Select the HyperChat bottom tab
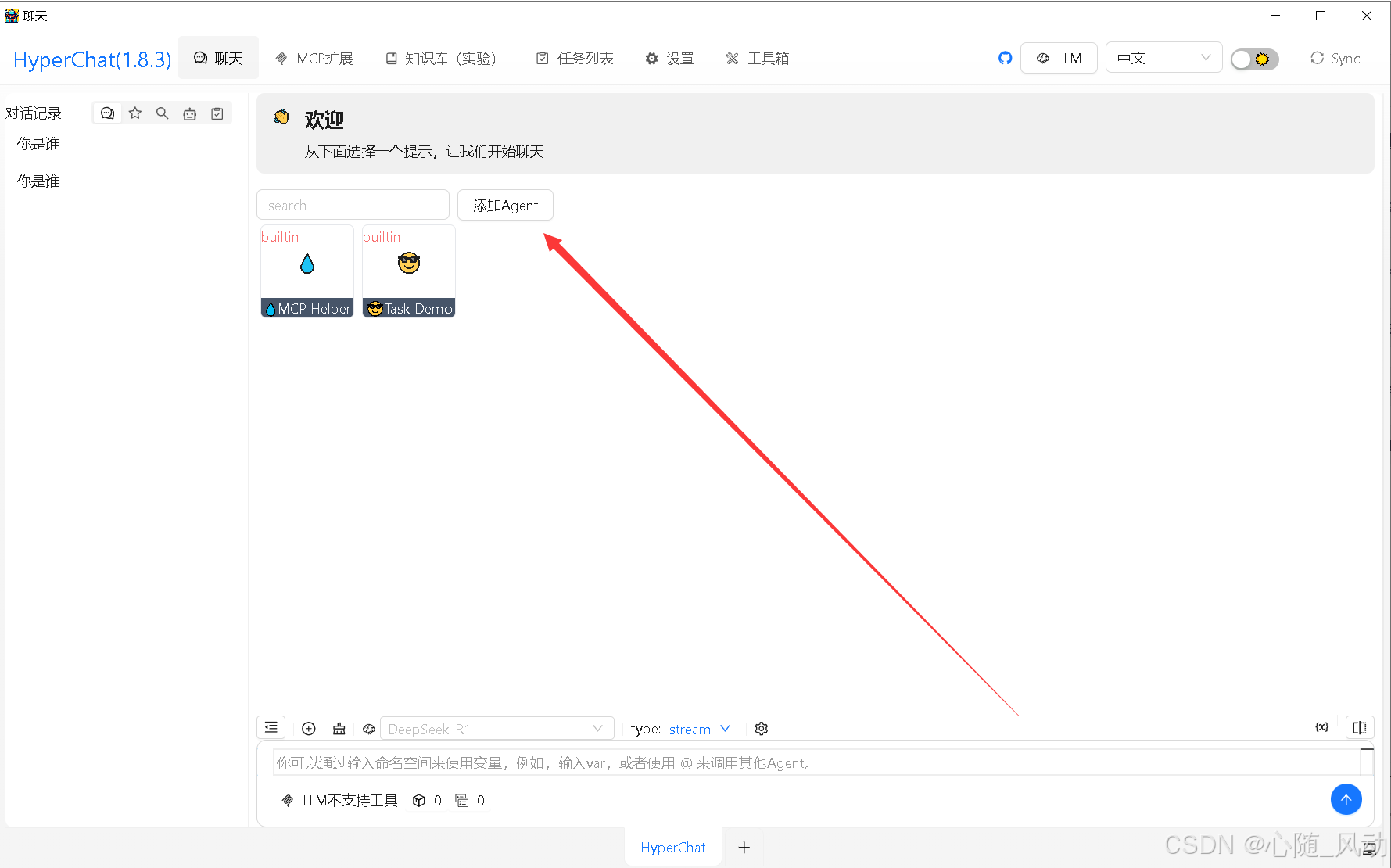 (672, 847)
